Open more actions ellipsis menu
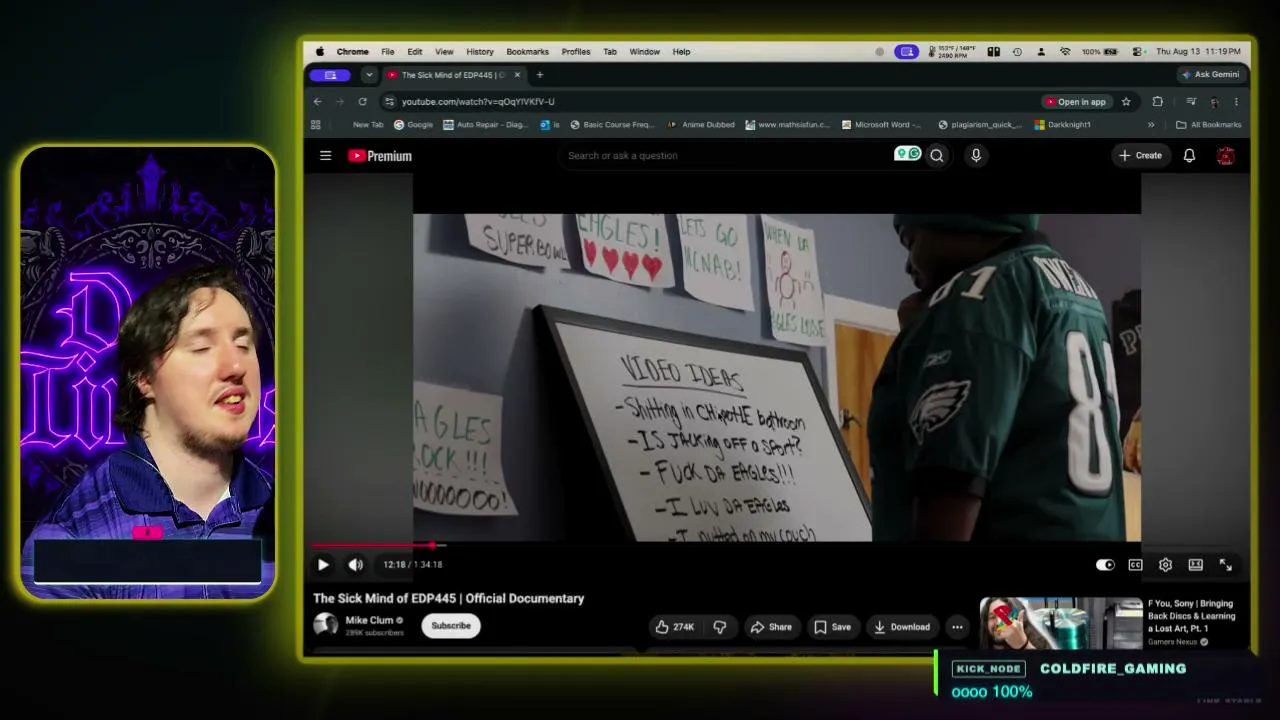Viewport: 1280px width, 720px height. [x=957, y=627]
